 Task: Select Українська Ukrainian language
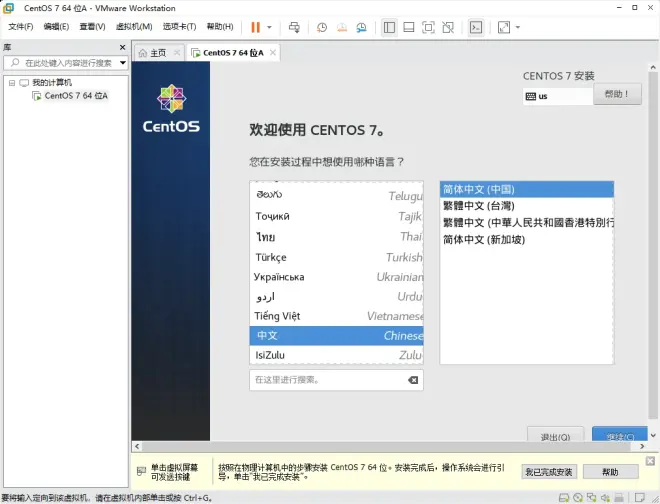[336, 277]
